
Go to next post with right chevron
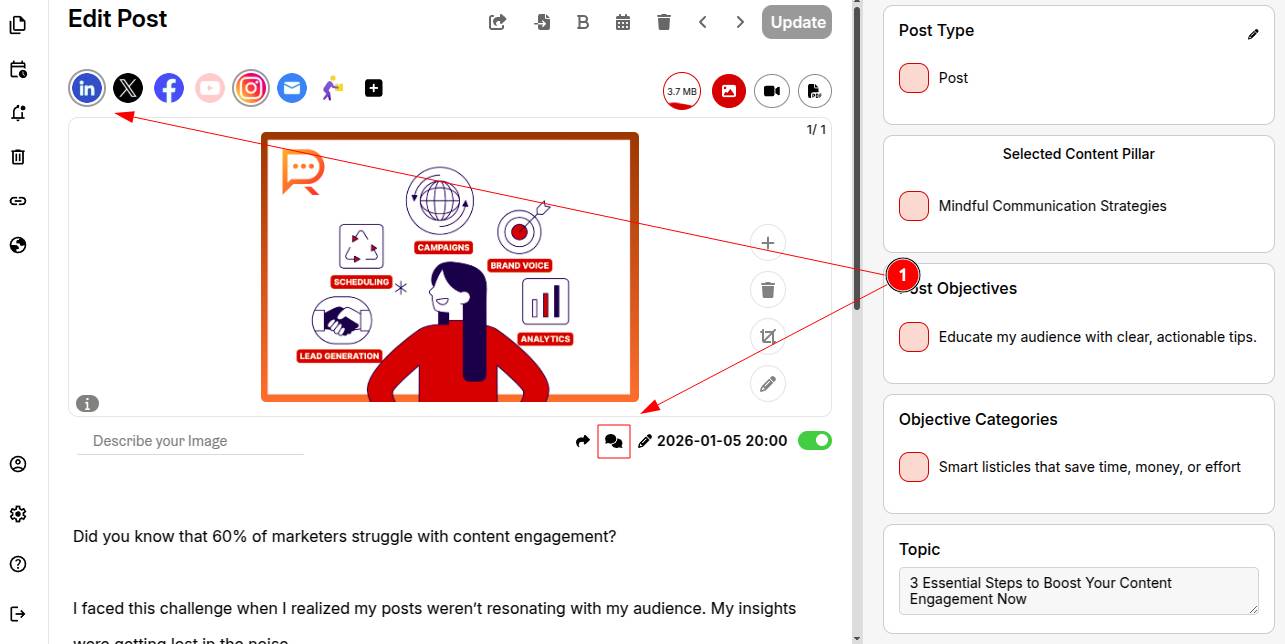[740, 22]
